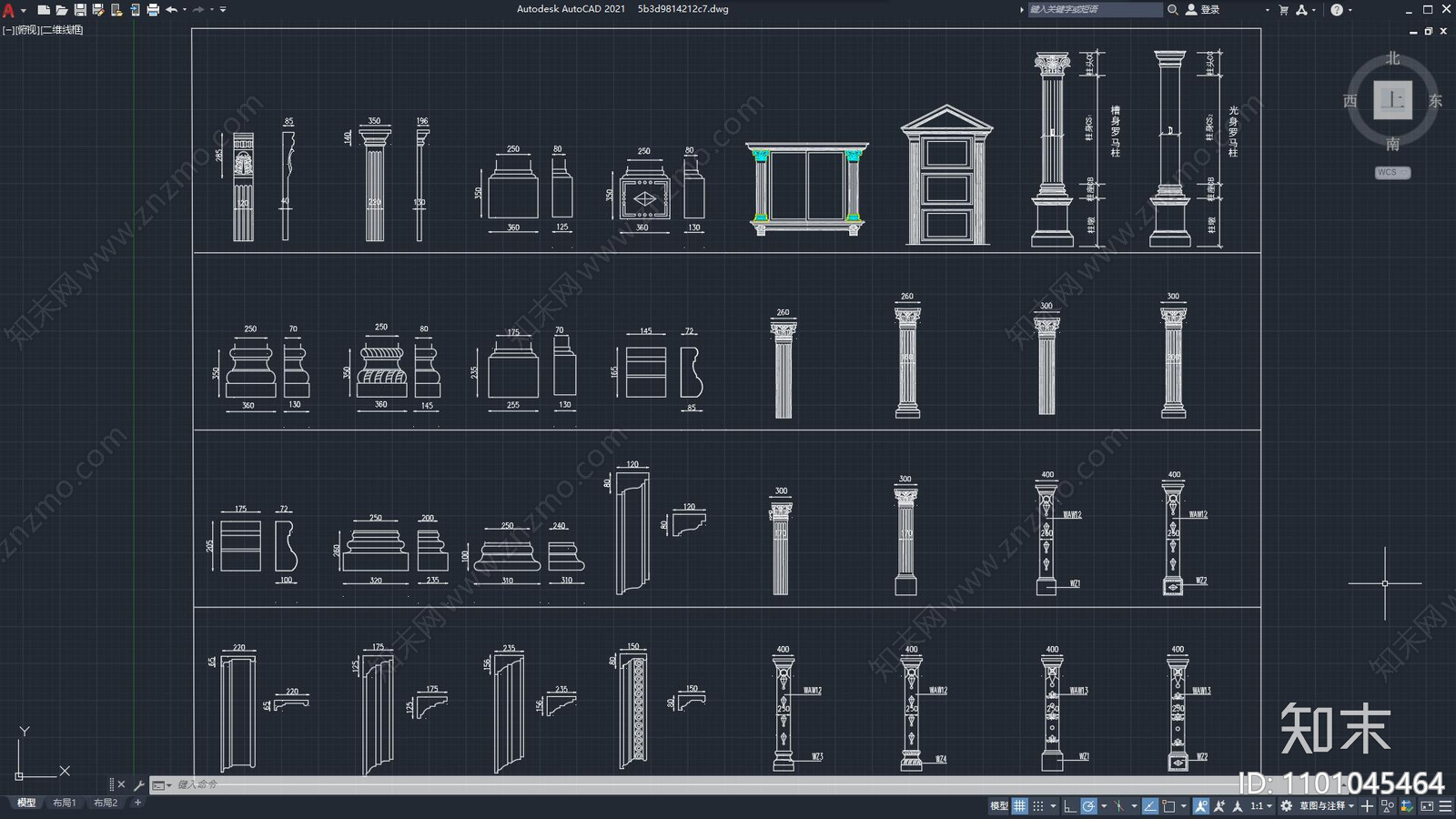Switch to the 布局1 layout tab
The width and height of the screenshot is (1456, 819).
click(x=64, y=803)
